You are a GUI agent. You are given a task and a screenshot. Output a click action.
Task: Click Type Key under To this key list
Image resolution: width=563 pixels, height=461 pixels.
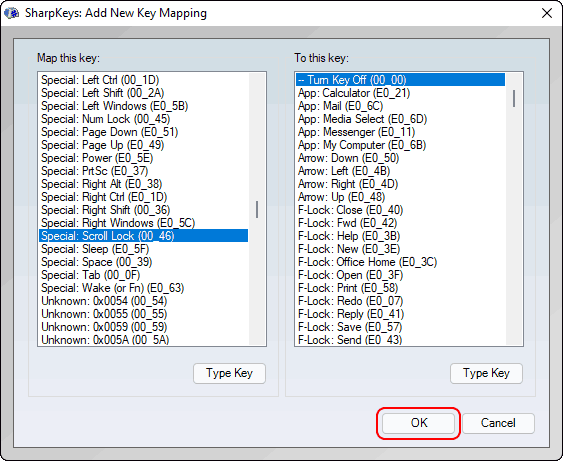[486, 373]
